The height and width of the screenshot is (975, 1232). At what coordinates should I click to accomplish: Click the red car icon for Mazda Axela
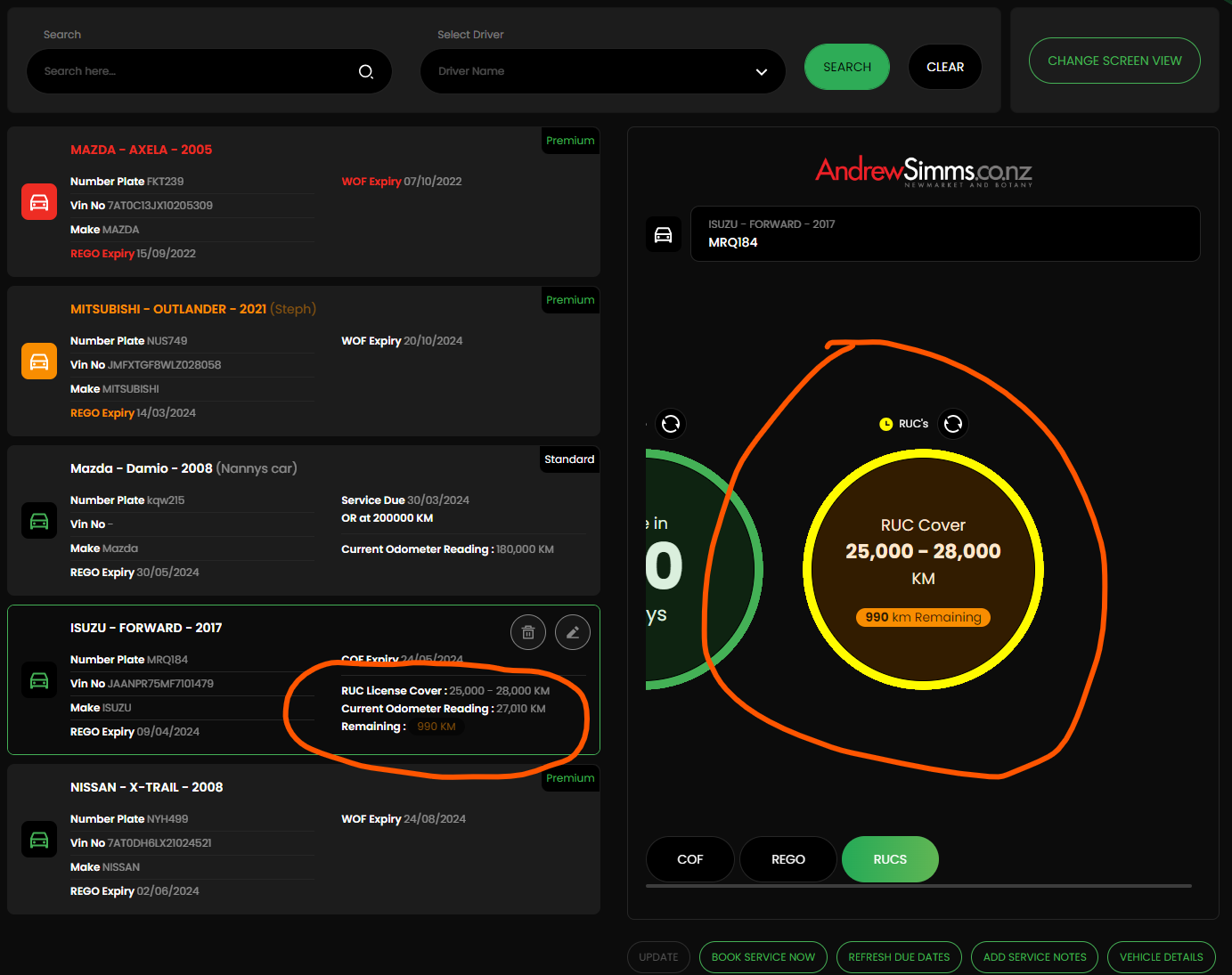(x=39, y=202)
